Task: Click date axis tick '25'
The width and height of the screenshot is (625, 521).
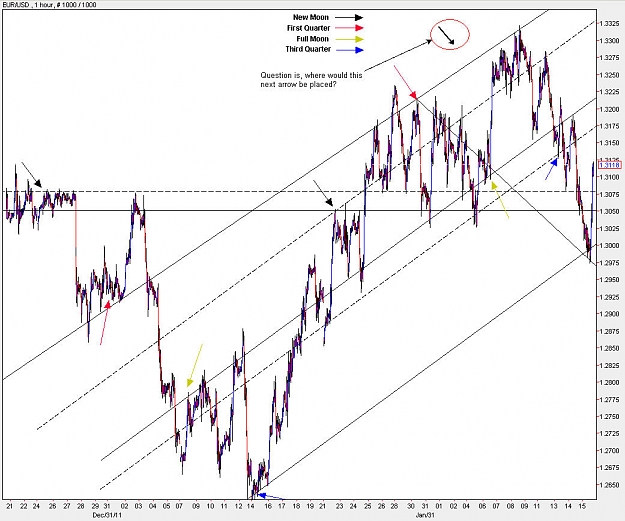Action: [x=367, y=506]
